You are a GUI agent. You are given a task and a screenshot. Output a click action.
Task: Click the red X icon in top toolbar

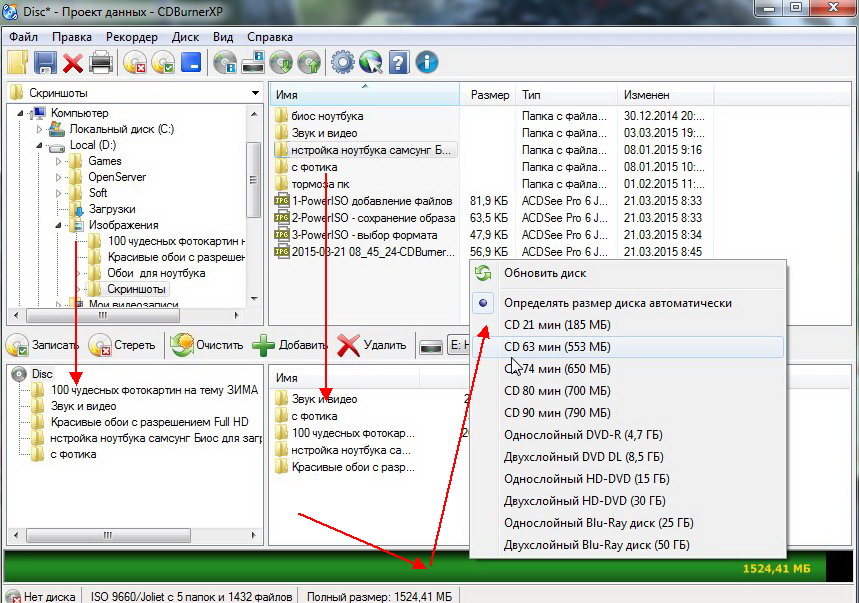tap(73, 63)
